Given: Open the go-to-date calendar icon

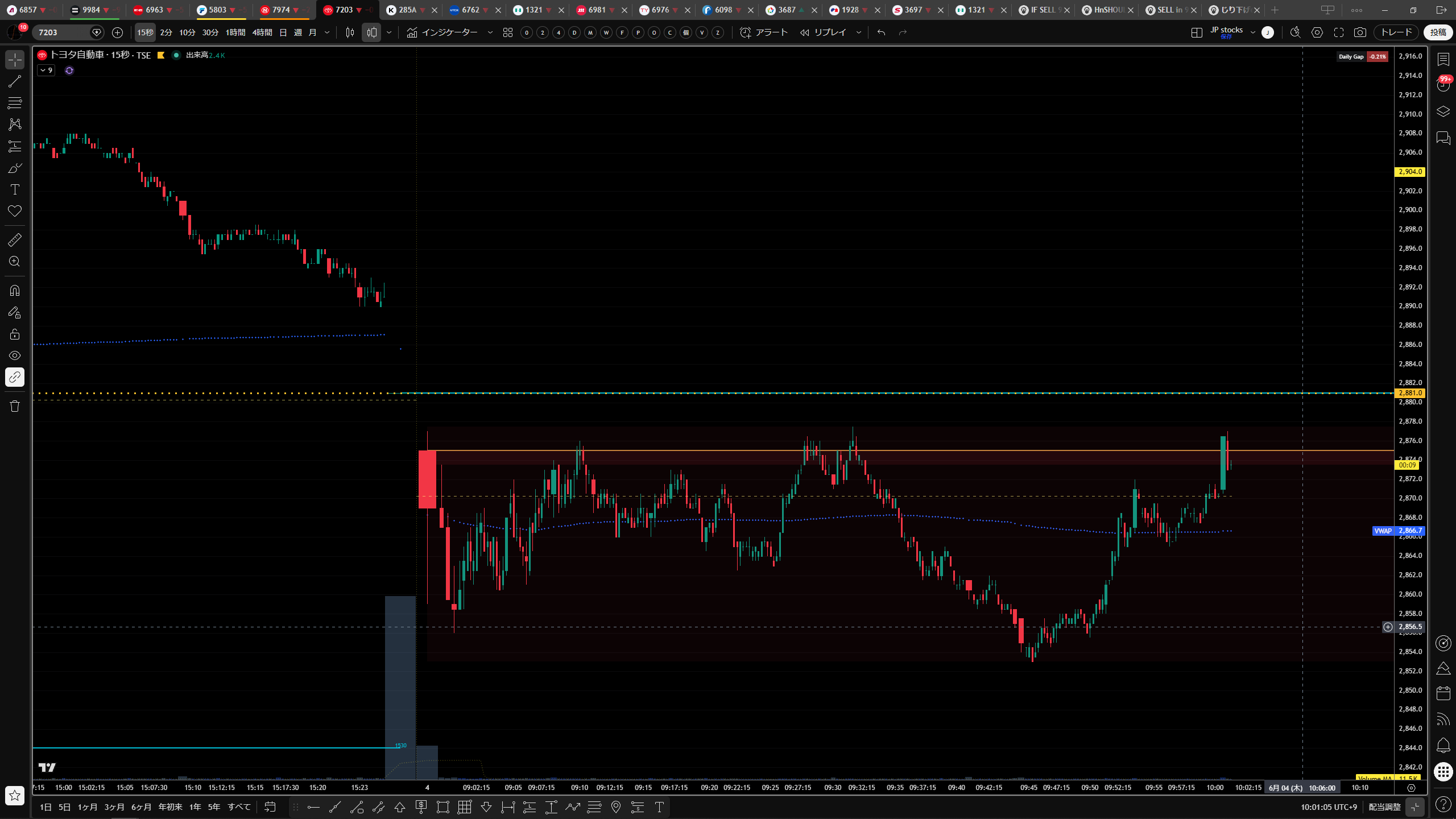Looking at the screenshot, I should [270, 807].
